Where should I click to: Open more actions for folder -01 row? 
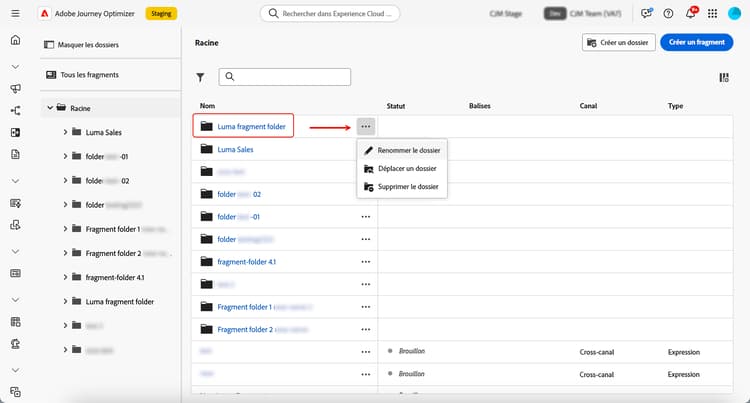366,217
